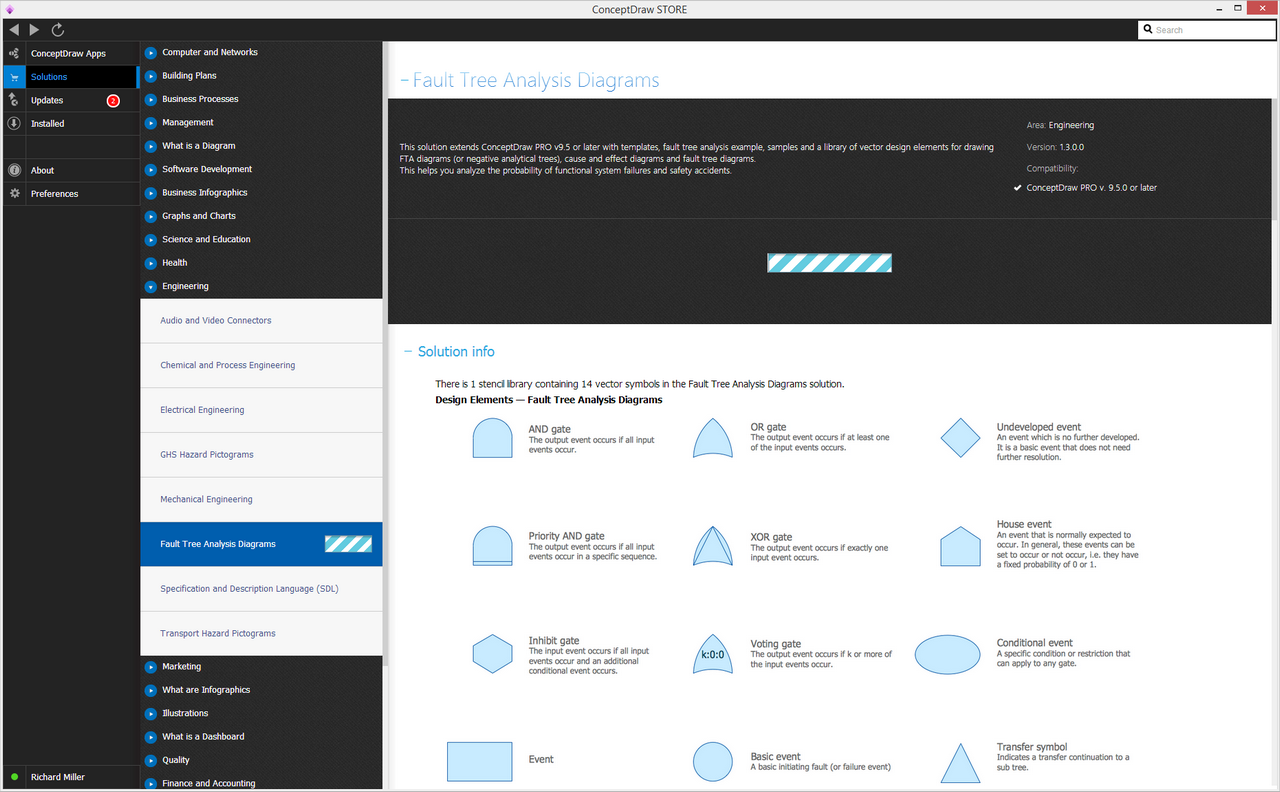
Task: Click the main panel vertical scrollbar
Action: (1275, 160)
